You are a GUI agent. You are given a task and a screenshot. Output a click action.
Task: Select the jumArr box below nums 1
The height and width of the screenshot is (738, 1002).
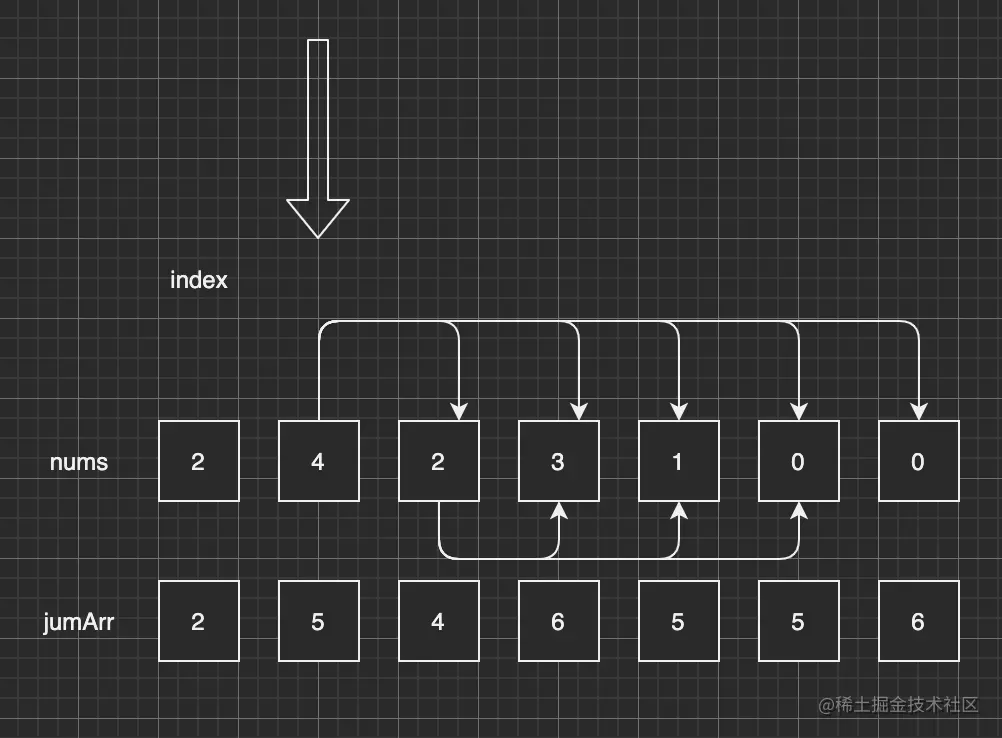click(x=678, y=621)
